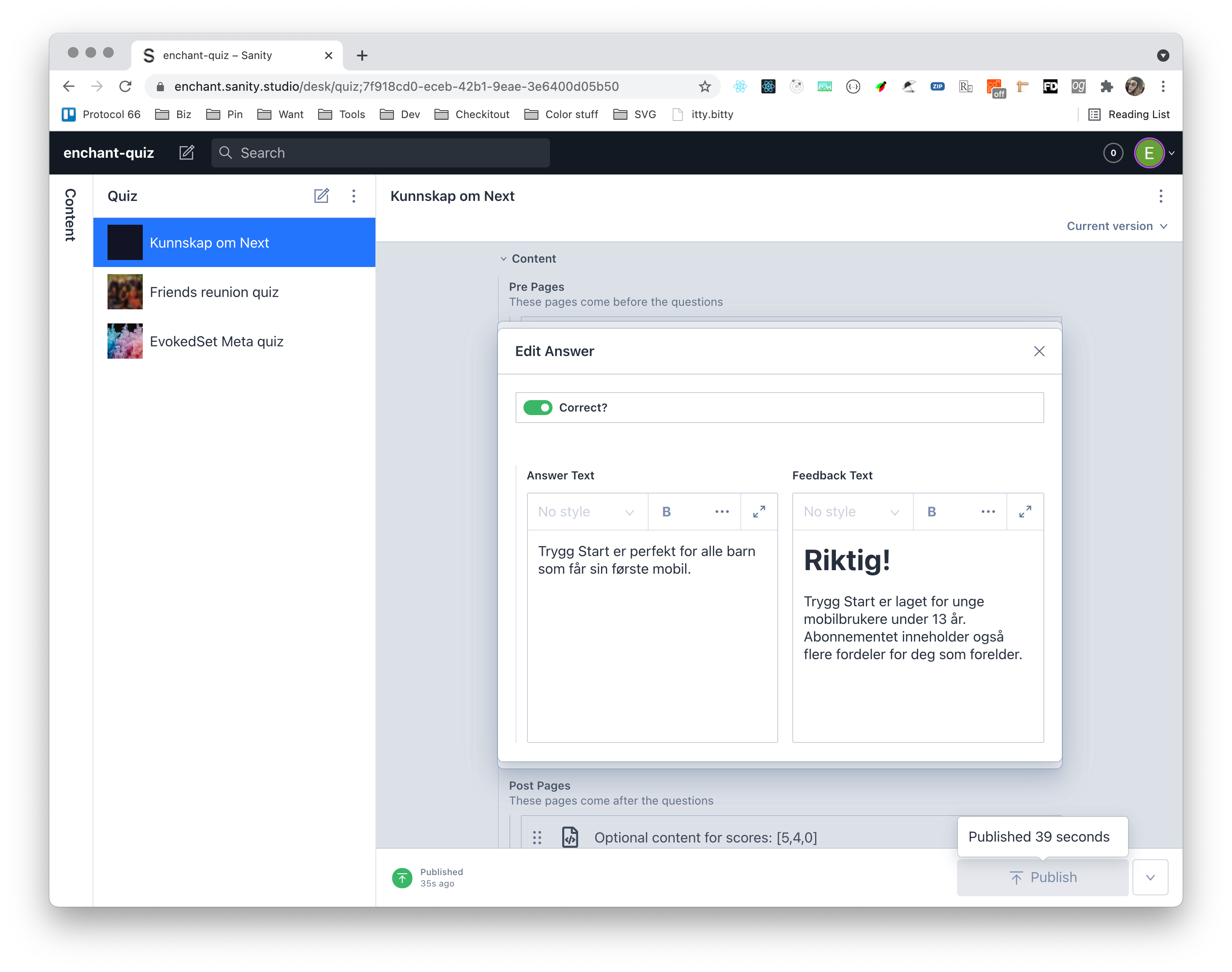The height and width of the screenshot is (972, 1232).
Task: Open the EvokedSet Meta quiz document
Action: pos(216,341)
